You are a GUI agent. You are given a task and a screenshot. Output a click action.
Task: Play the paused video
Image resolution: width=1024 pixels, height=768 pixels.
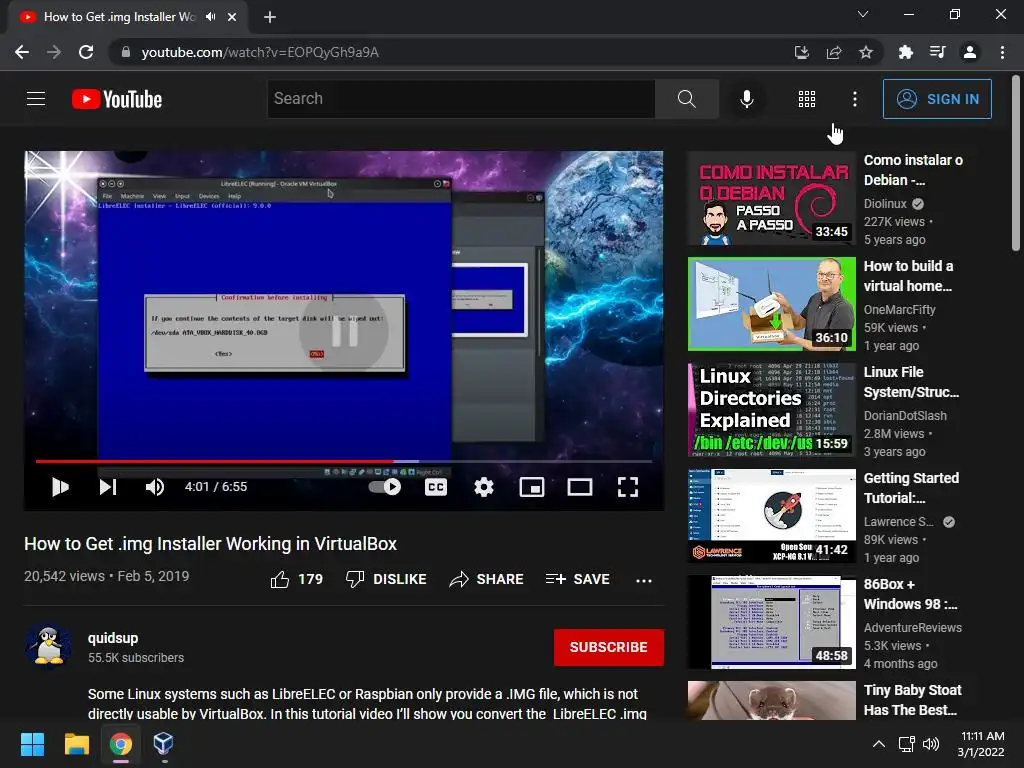pos(60,487)
